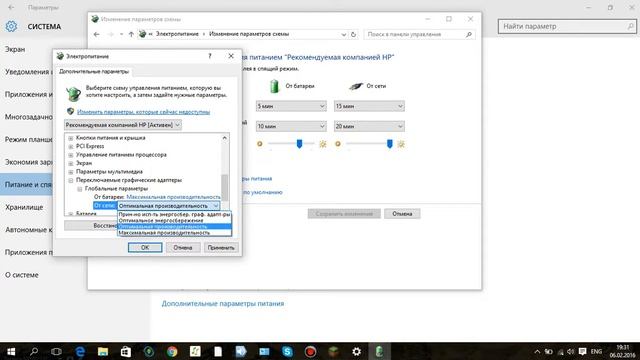Click Изменить параметры, которые сейчас недоступны link
The image size is (640, 360).
click(x=143, y=111)
